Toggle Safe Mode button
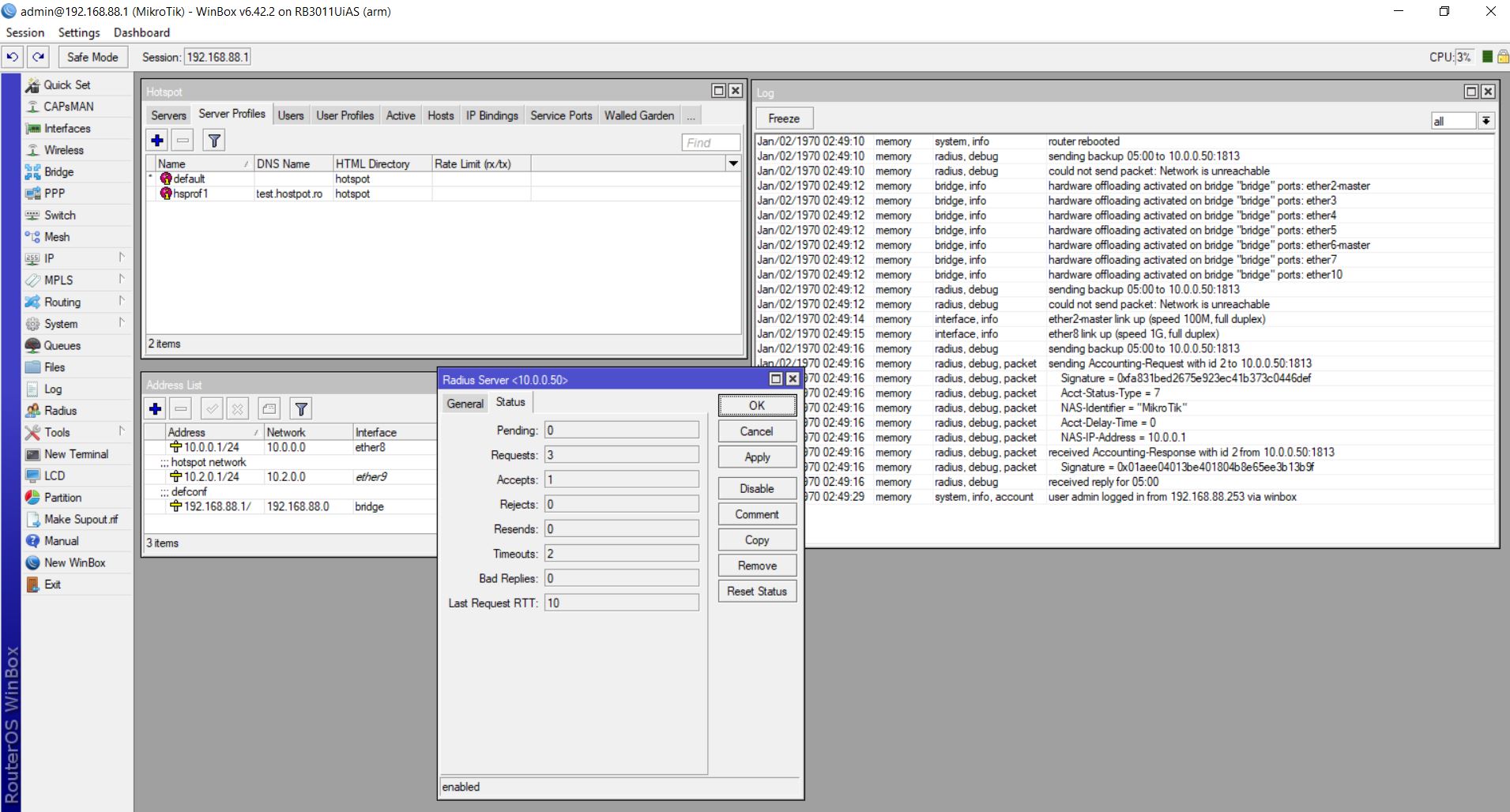1510x812 pixels. point(92,57)
